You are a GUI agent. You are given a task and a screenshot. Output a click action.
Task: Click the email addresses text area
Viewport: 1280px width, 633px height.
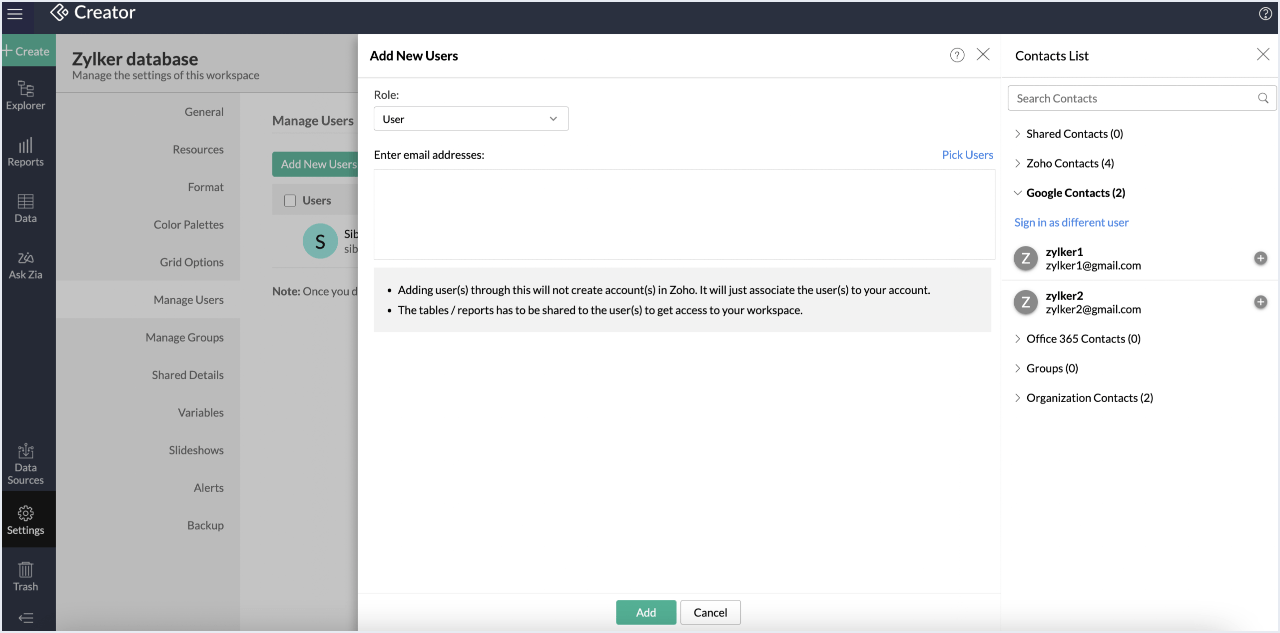(684, 214)
